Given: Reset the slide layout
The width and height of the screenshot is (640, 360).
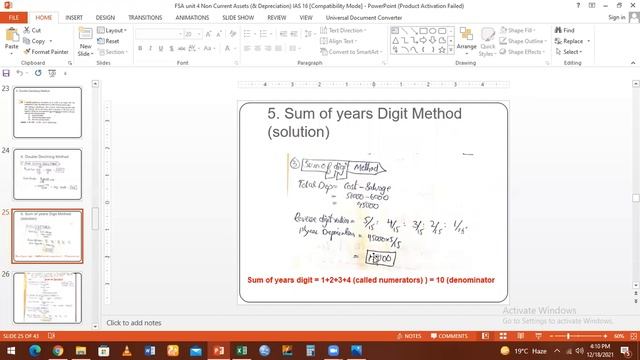Looking at the screenshot, I should (x=108, y=41).
